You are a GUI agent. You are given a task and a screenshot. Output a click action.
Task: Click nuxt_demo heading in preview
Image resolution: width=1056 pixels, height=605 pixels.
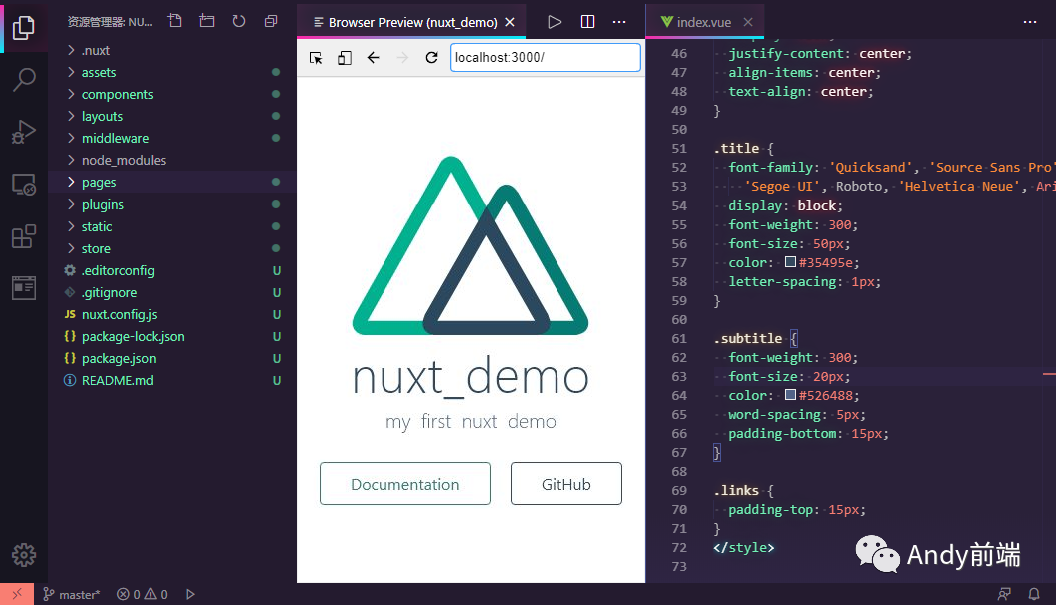pyautogui.click(x=471, y=379)
